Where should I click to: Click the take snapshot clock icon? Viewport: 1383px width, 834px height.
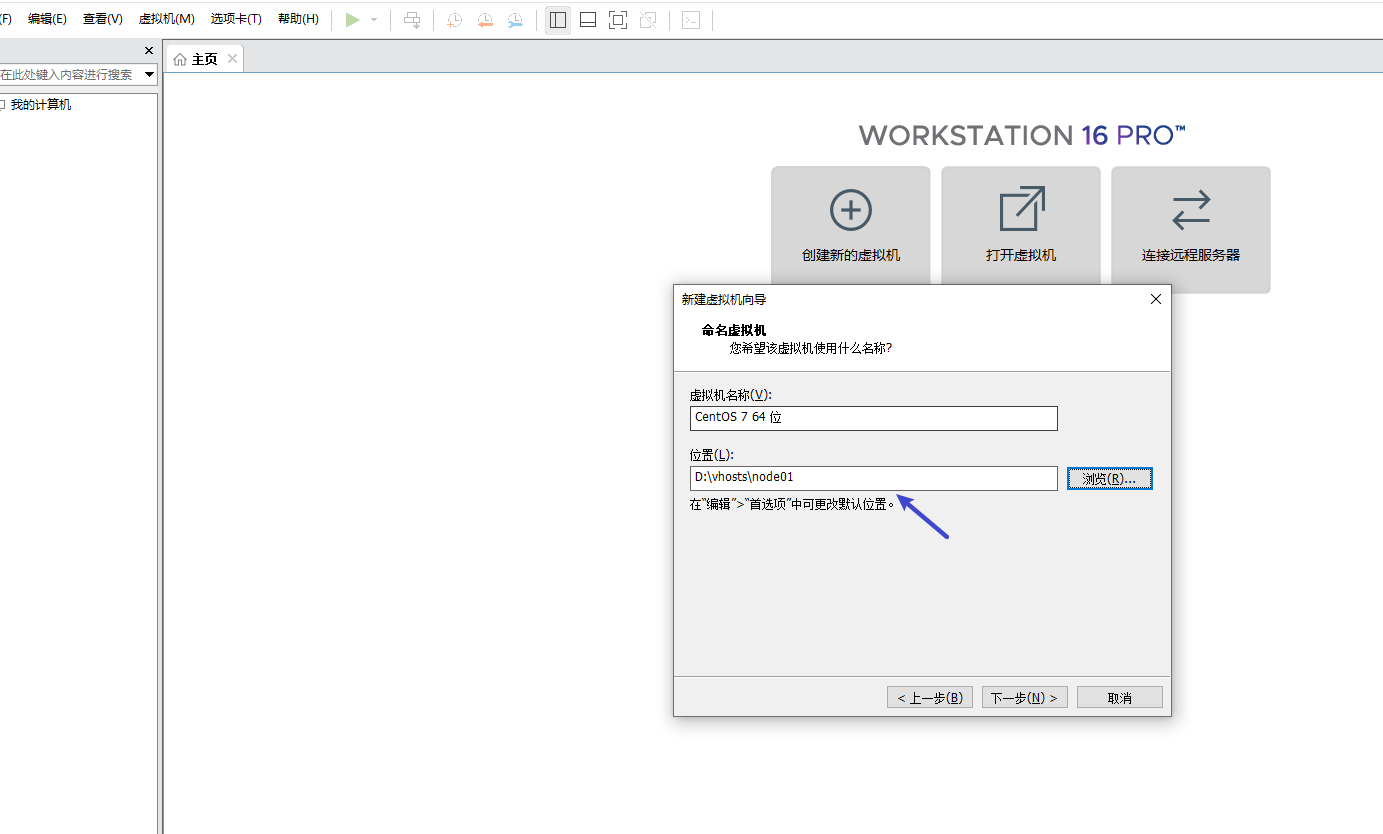[x=454, y=20]
